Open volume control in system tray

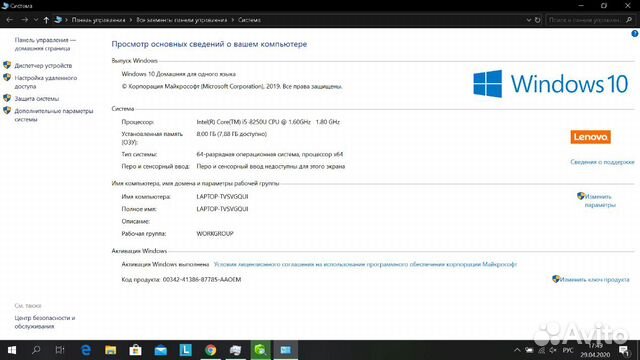pyautogui.click(x=553, y=350)
